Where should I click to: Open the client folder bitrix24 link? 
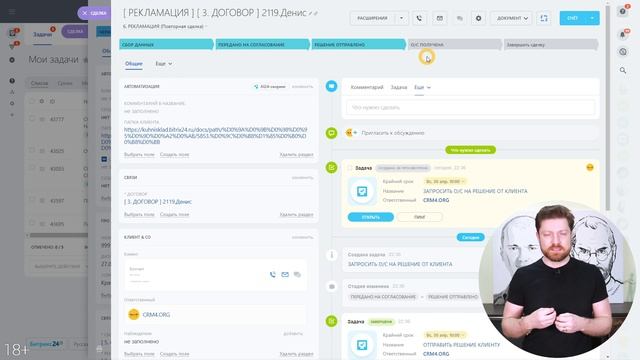point(216,136)
